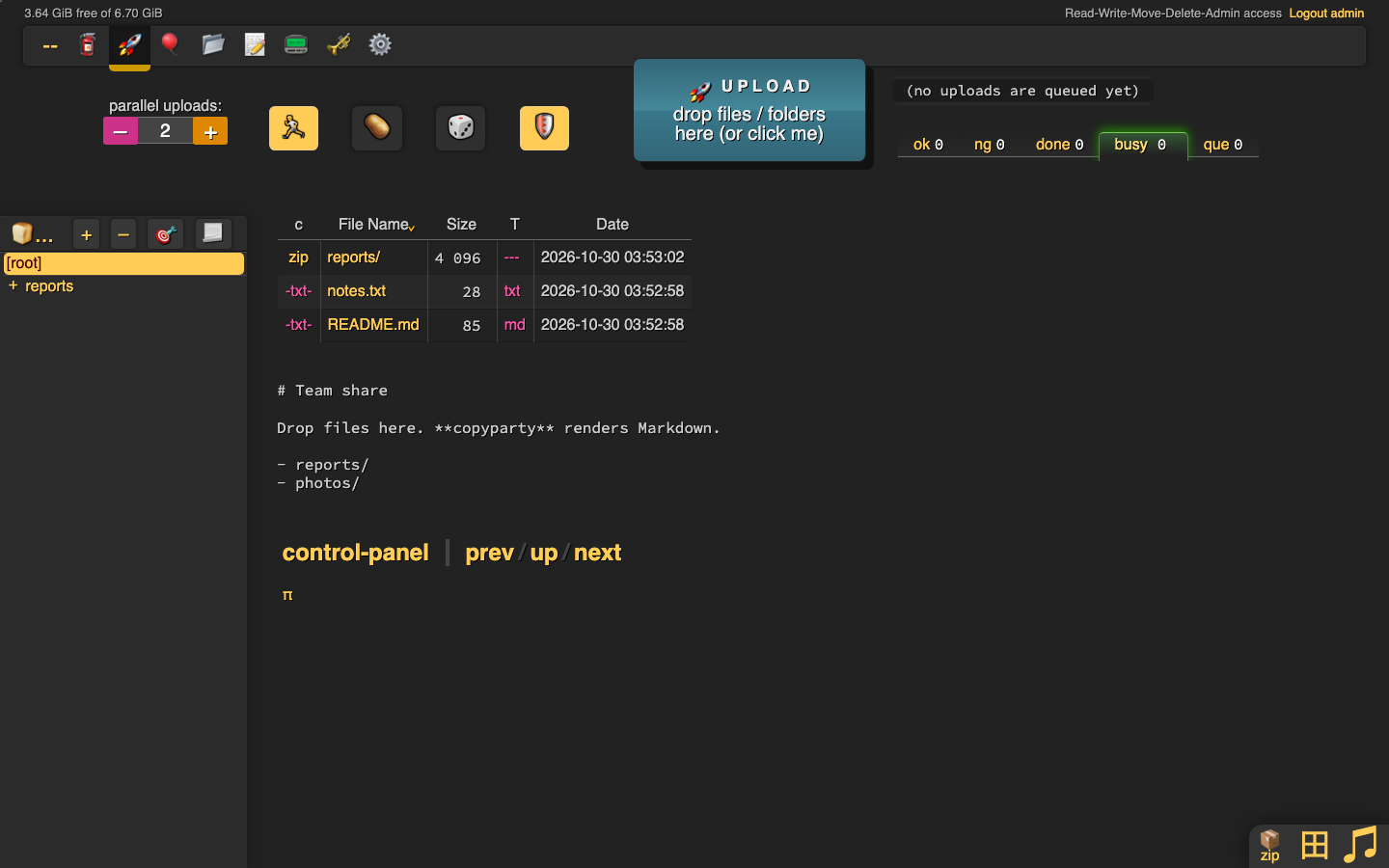Toggle the running-man multitask option
This screenshot has width=1389, height=868.
tap(293, 128)
